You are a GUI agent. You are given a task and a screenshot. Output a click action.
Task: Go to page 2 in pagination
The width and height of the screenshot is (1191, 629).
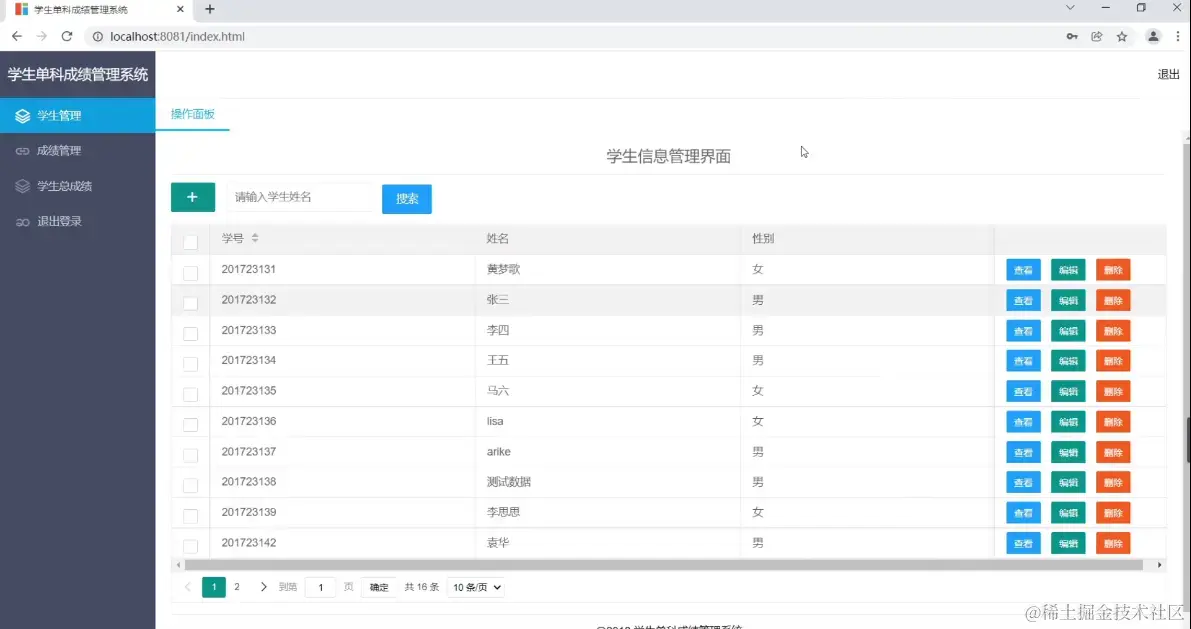click(237, 587)
